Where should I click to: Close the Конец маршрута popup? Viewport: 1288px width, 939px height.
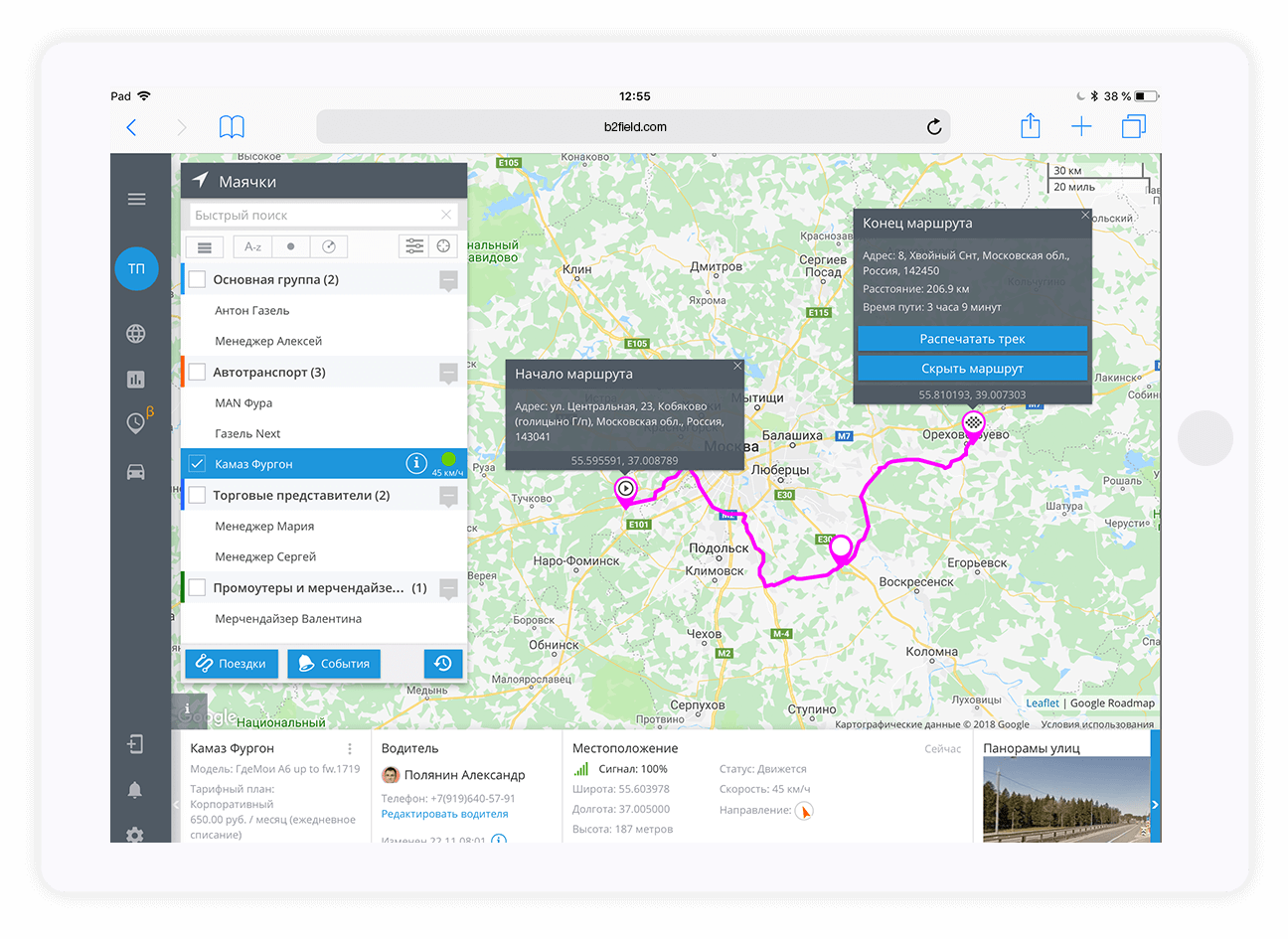click(1085, 215)
